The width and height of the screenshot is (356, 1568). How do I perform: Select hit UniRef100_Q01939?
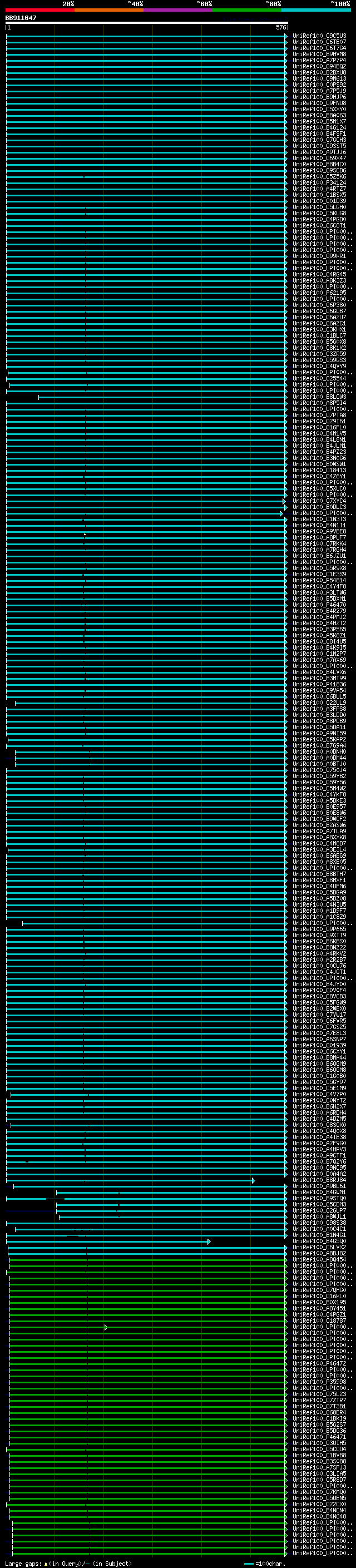point(319,1045)
